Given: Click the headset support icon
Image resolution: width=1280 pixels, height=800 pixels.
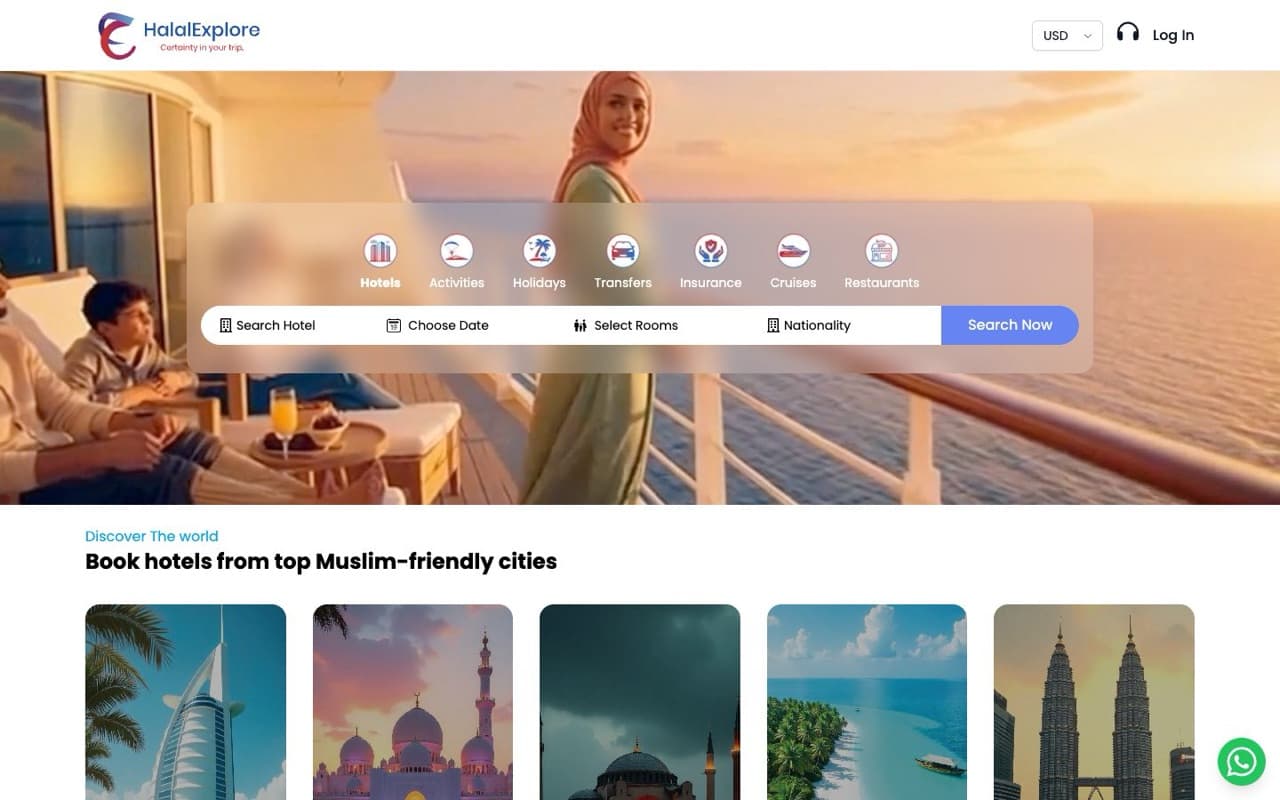Looking at the screenshot, I should pyautogui.click(x=1128, y=33).
